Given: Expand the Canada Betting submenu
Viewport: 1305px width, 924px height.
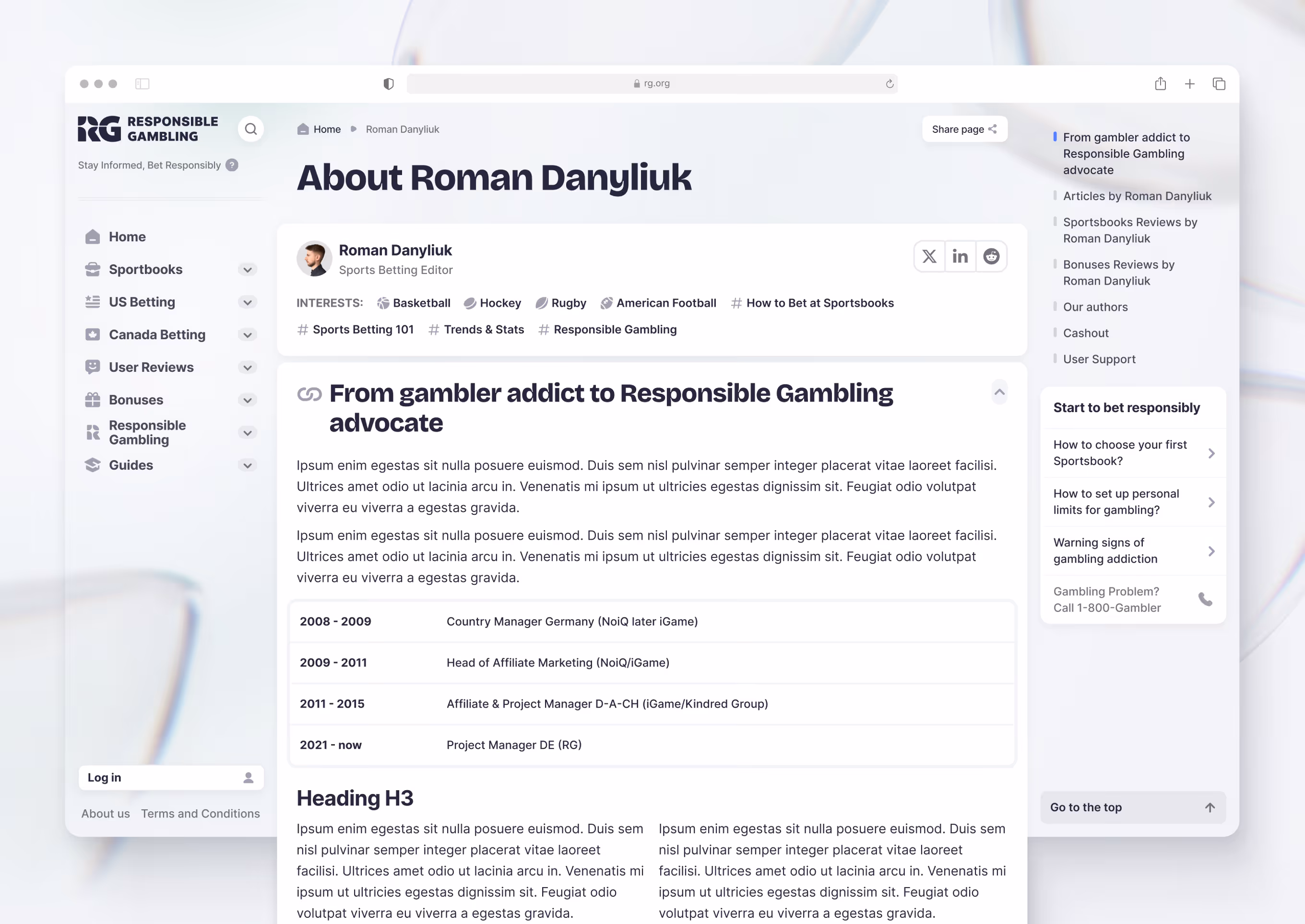Looking at the screenshot, I should click(x=248, y=335).
